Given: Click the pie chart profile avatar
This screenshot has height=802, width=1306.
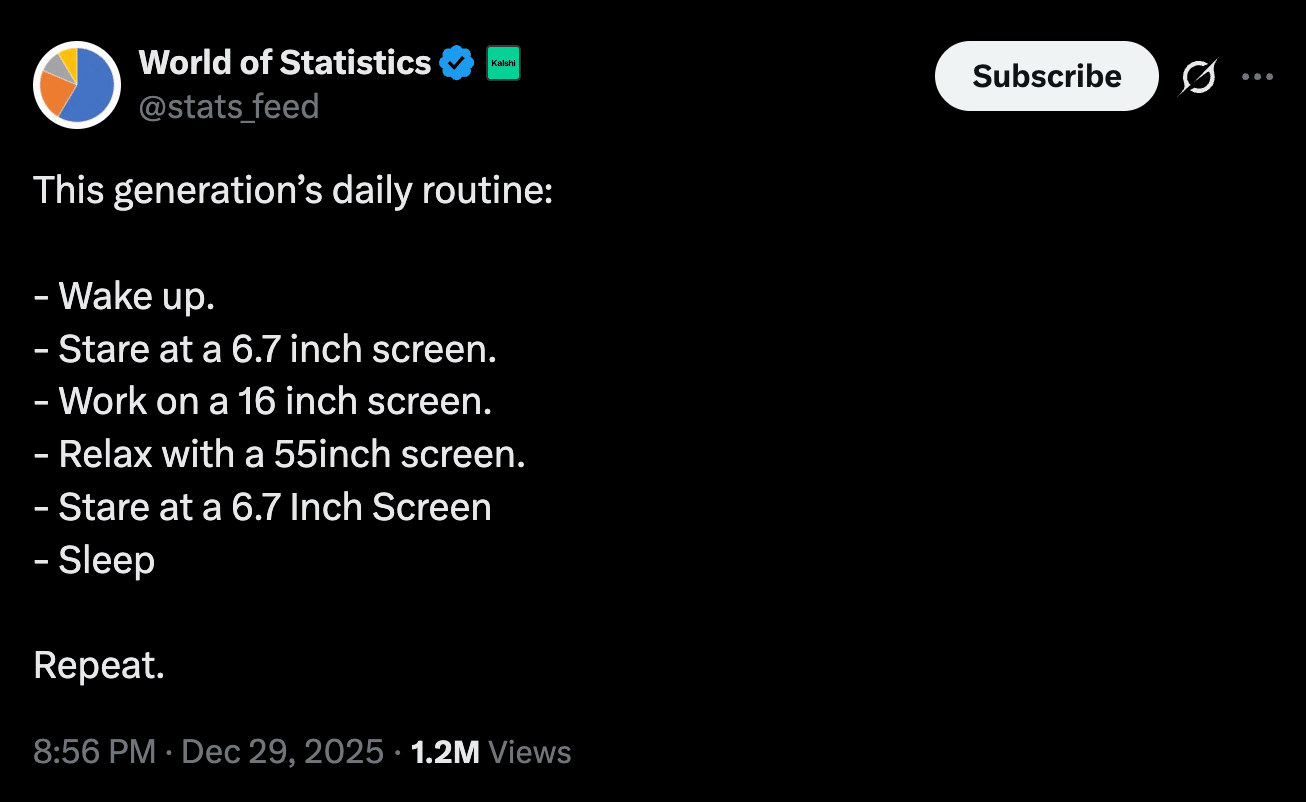Looking at the screenshot, I should coord(77,84).
